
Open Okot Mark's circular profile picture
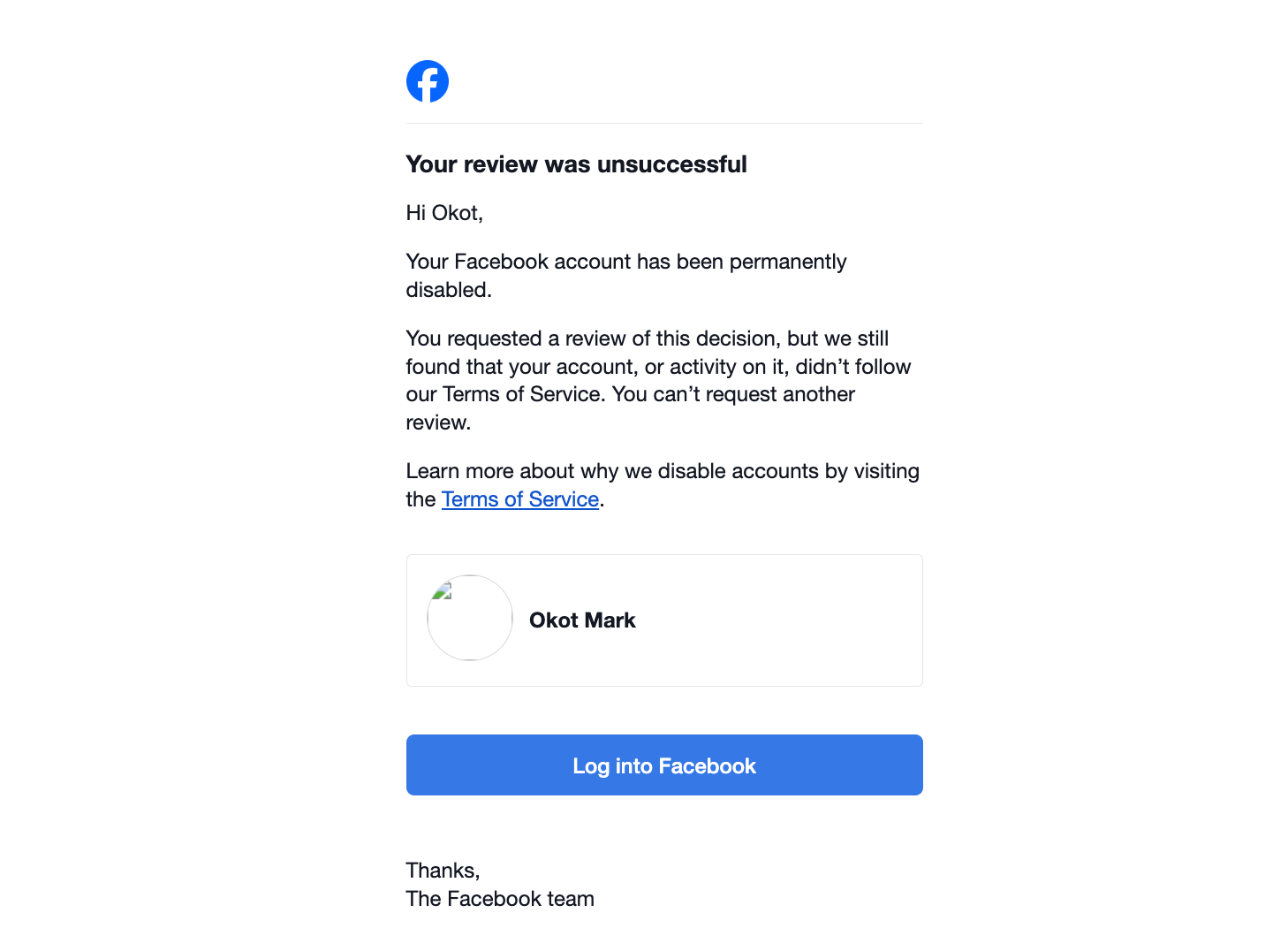(471, 620)
